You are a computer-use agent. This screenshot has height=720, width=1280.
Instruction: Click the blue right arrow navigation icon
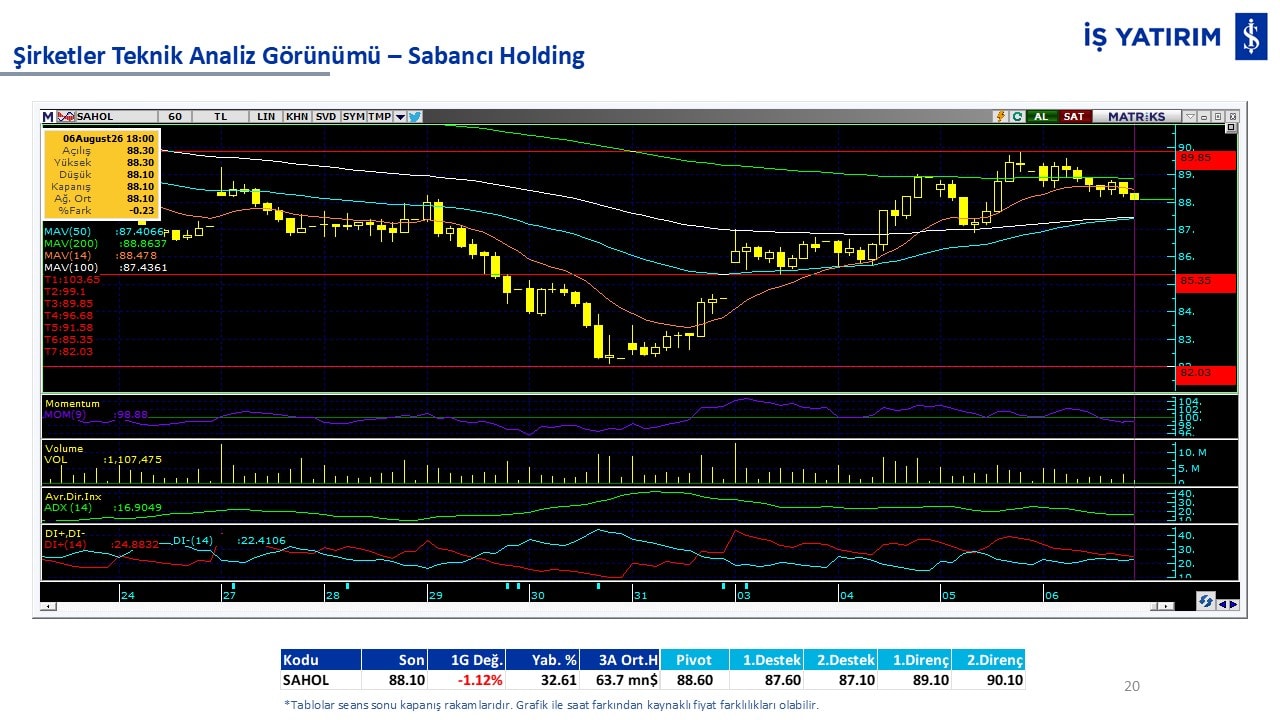pos(1233,604)
